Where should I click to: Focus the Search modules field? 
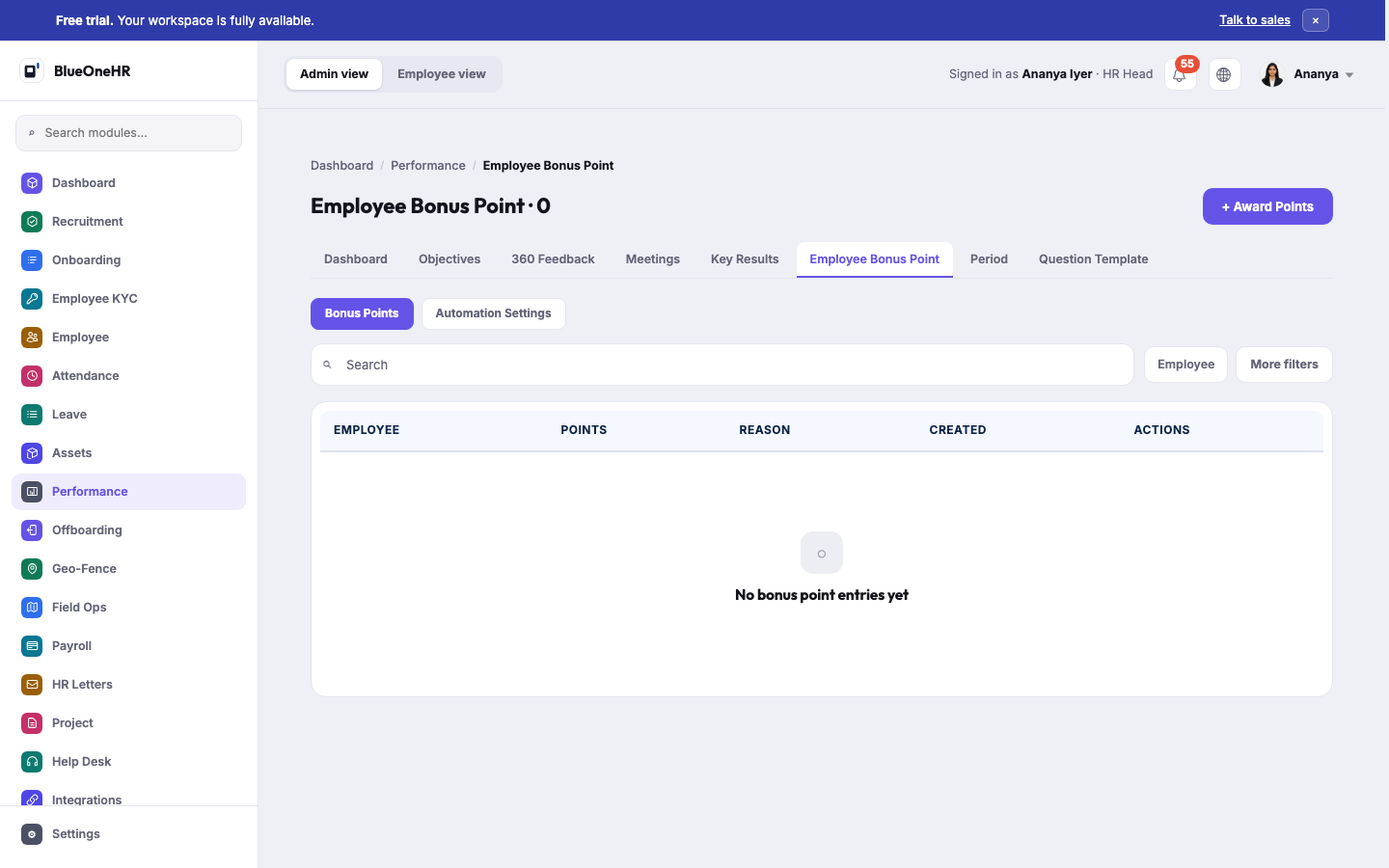[128, 133]
